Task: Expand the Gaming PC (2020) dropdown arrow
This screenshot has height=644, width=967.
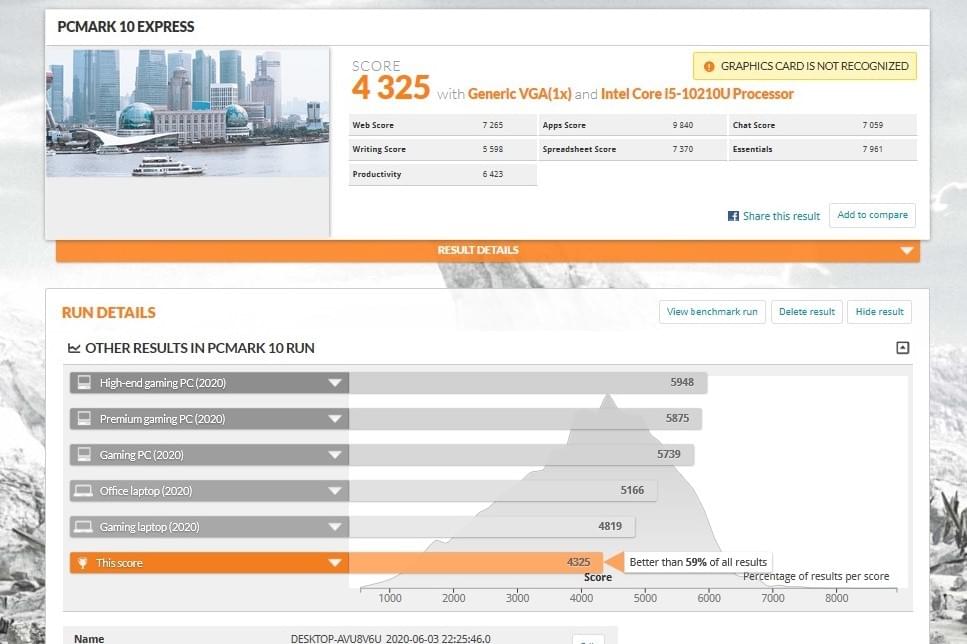Action: pyautogui.click(x=334, y=455)
